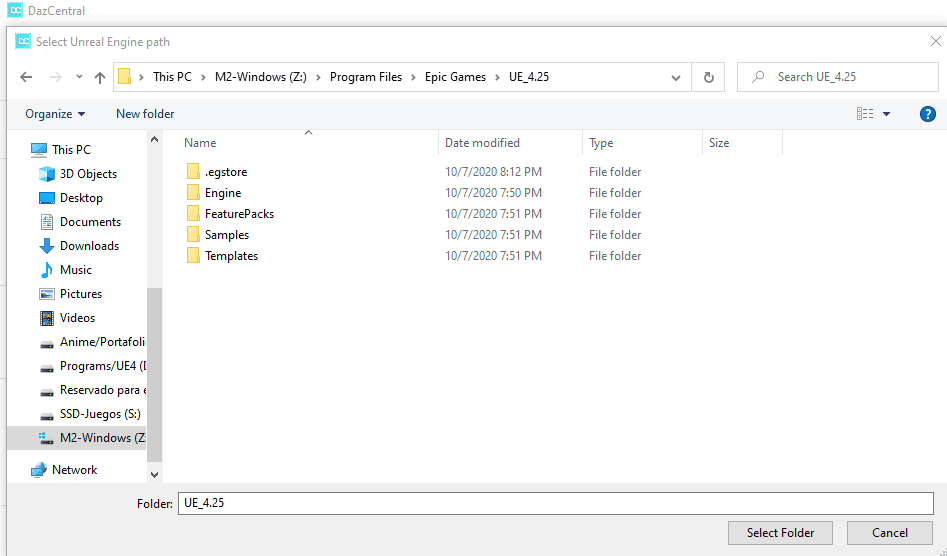
Task: Open the Organize menu
Action: pyautogui.click(x=55, y=114)
